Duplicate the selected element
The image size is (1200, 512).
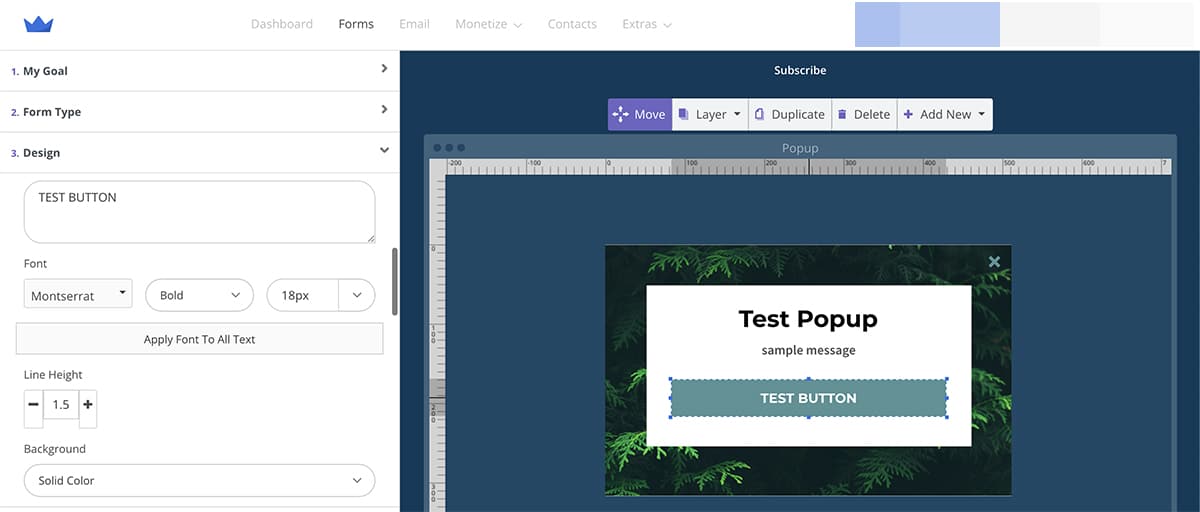pos(790,114)
